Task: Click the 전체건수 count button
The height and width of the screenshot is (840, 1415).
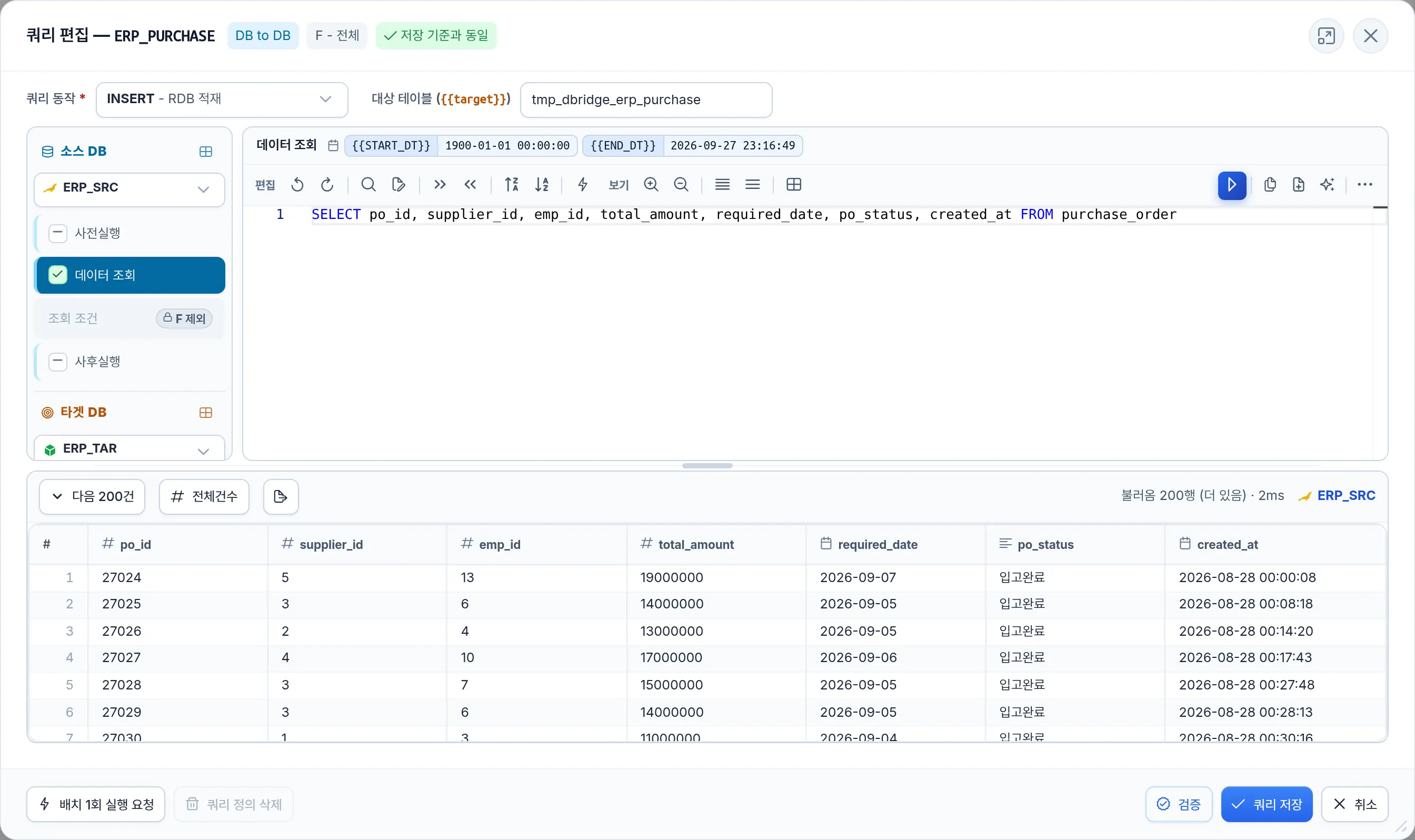Action: [204, 496]
